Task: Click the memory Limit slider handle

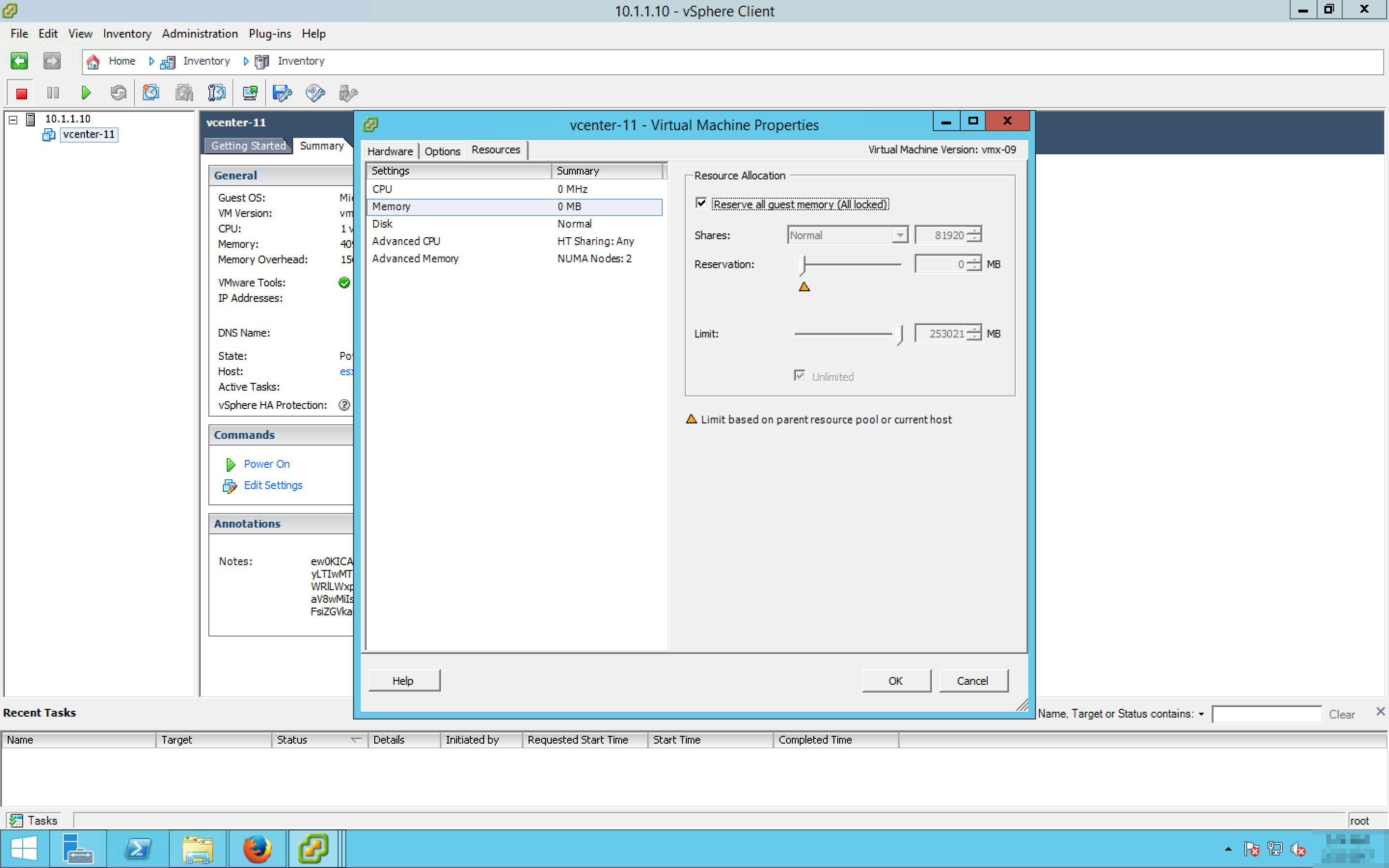Action: point(898,334)
